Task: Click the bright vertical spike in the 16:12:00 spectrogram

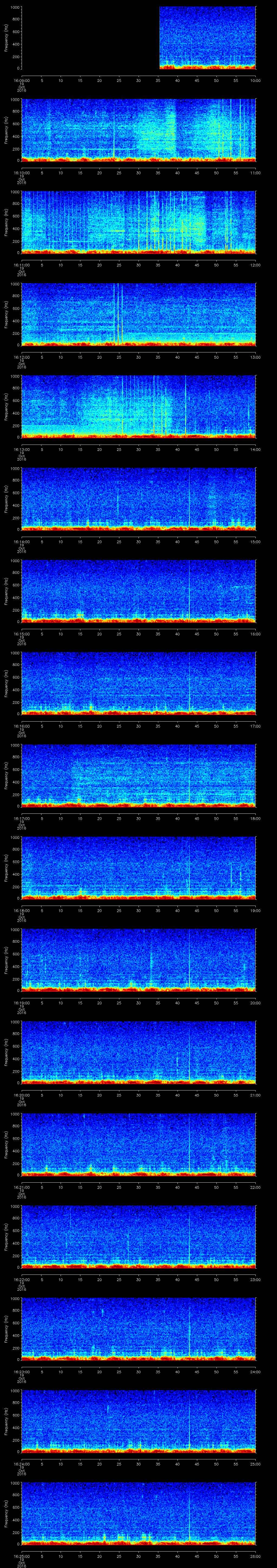Action: [x=115, y=313]
